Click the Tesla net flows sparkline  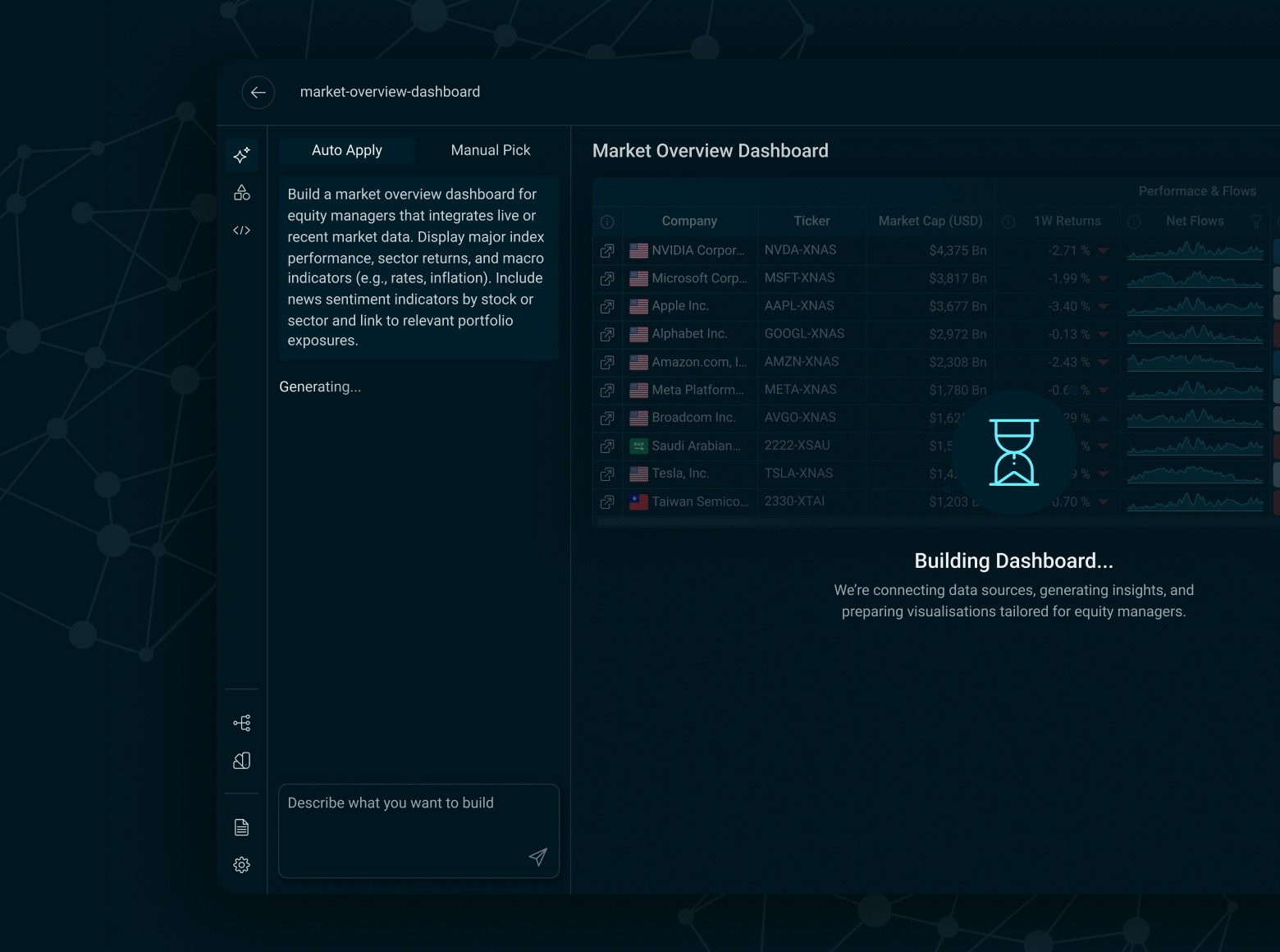pos(1195,474)
